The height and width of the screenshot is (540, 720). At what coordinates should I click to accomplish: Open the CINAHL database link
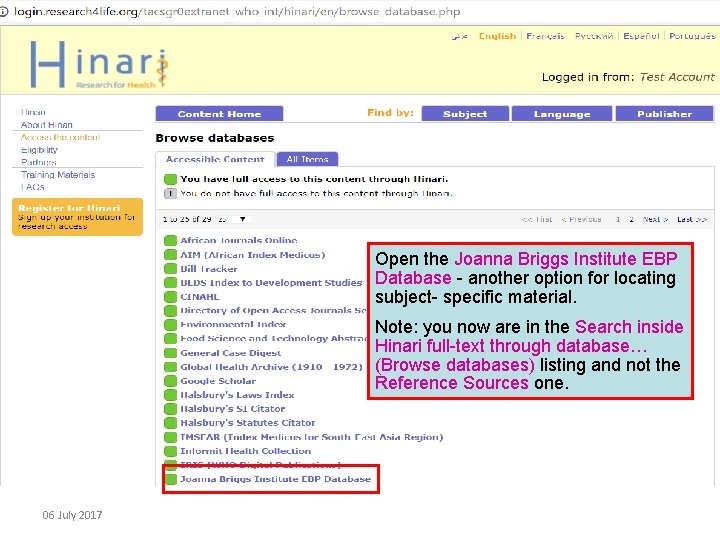pyautogui.click(x=200, y=297)
